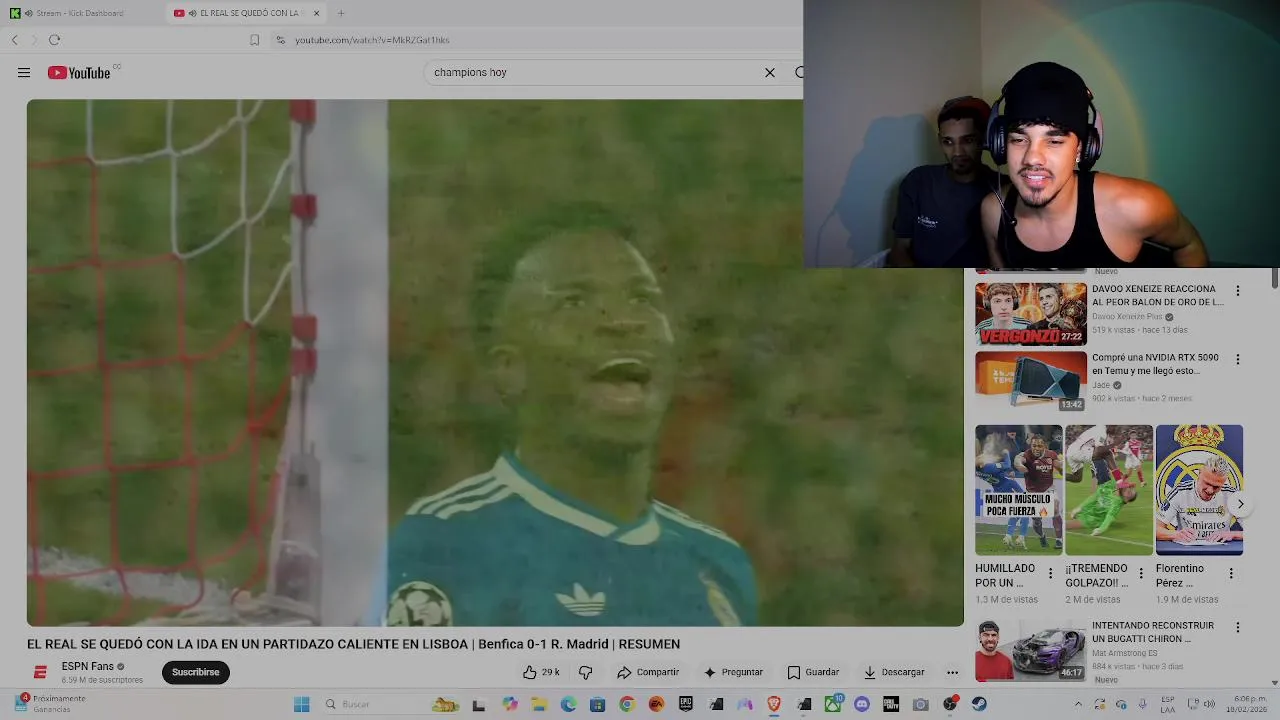Open options menu for the DAVOO XENEIZE video

coord(1238,291)
